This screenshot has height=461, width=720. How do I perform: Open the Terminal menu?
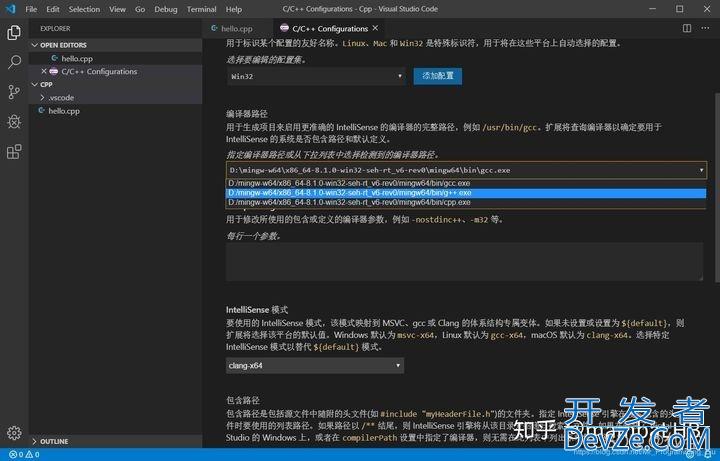click(x=202, y=9)
